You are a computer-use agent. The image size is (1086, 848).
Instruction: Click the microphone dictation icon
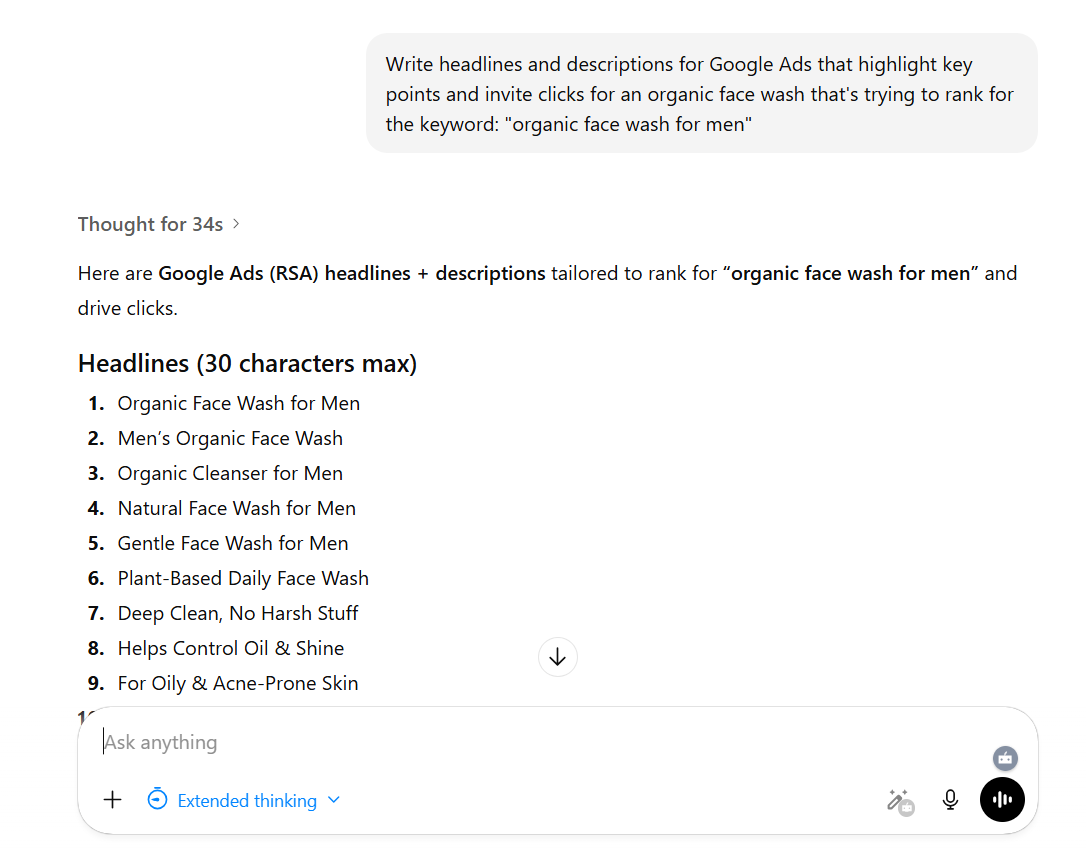[951, 800]
